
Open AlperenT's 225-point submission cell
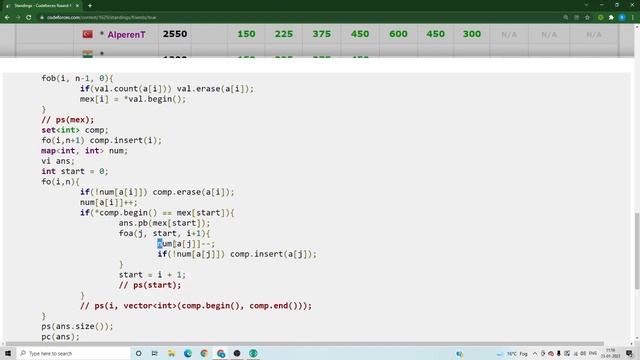(284, 34)
